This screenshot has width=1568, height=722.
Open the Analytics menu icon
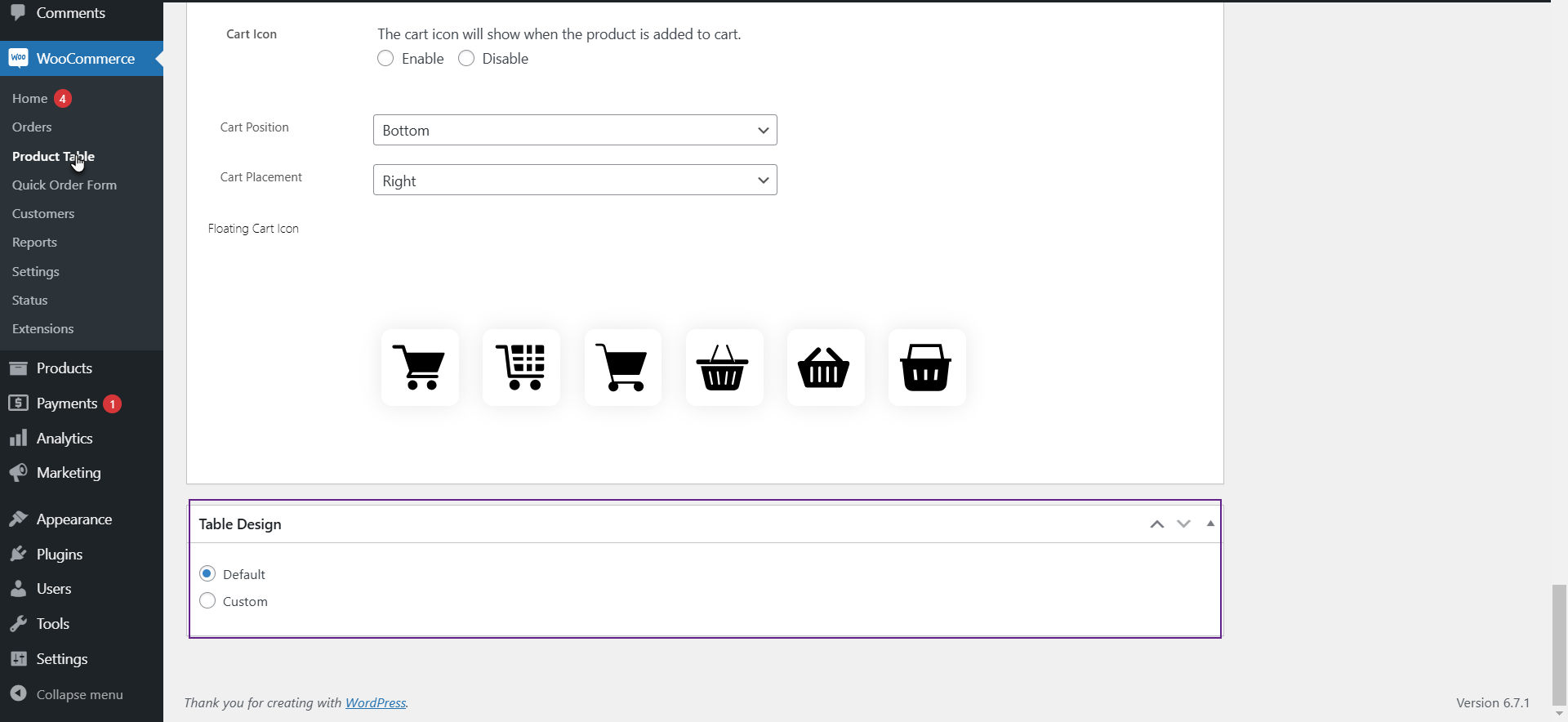click(x=18, y=439)
